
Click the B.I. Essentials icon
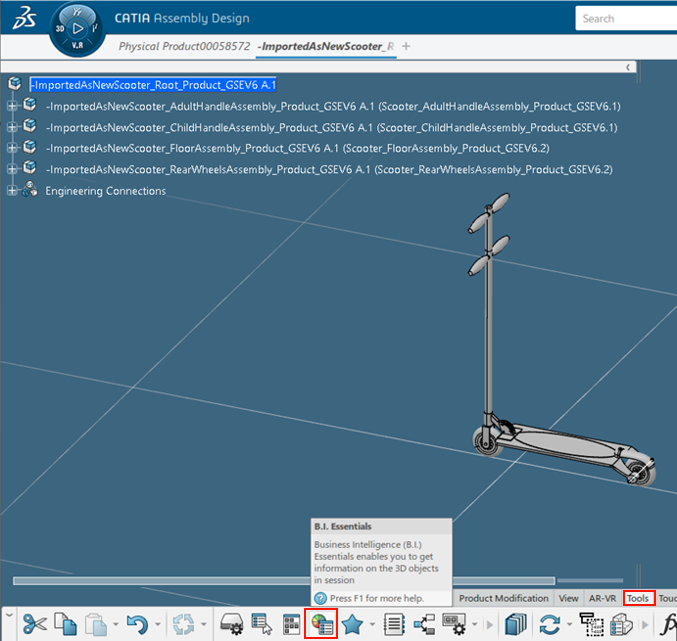point(321,624)
